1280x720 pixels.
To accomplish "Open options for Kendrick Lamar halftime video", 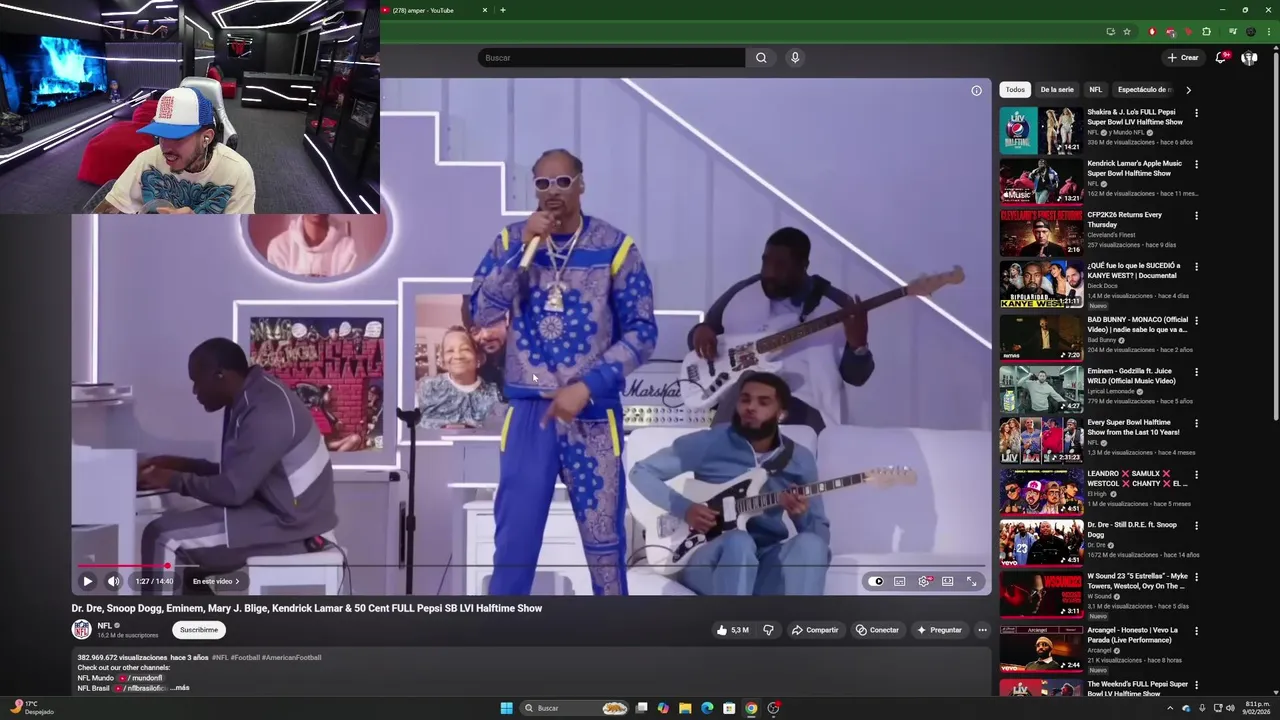I will (x=1196, y=164).
